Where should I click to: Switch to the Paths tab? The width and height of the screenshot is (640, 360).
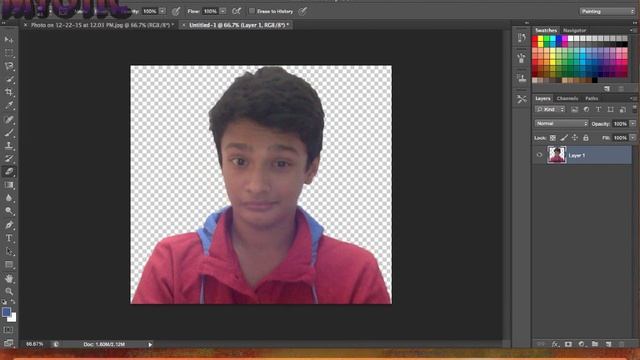click(x=591, y=98)
